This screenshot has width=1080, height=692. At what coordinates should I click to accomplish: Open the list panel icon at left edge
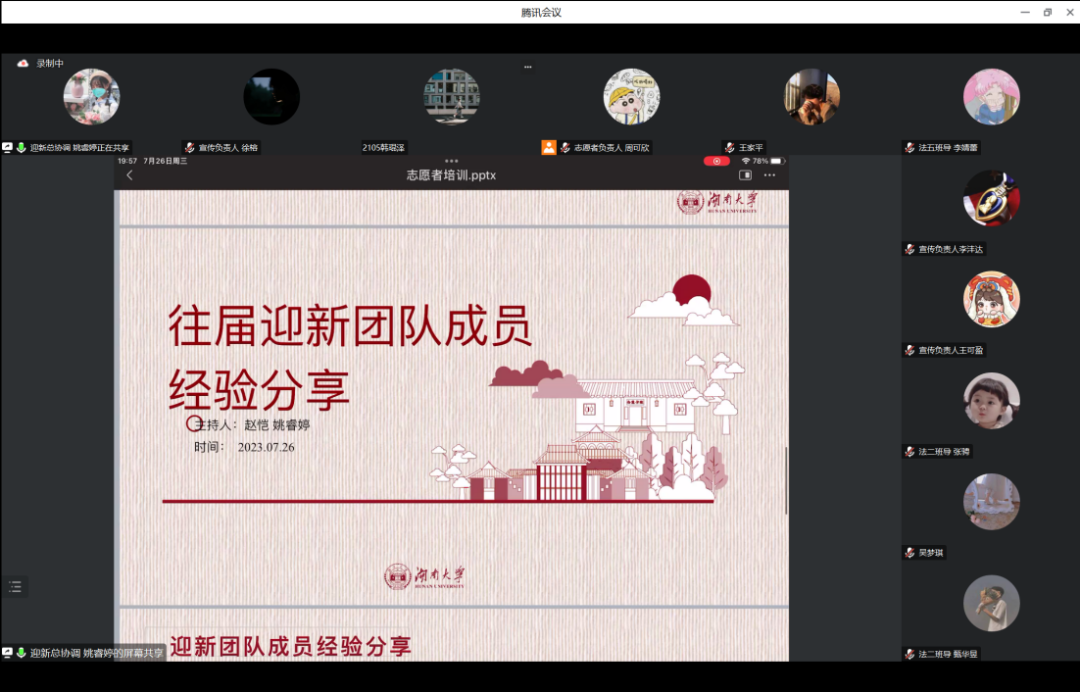click(15, 587)
